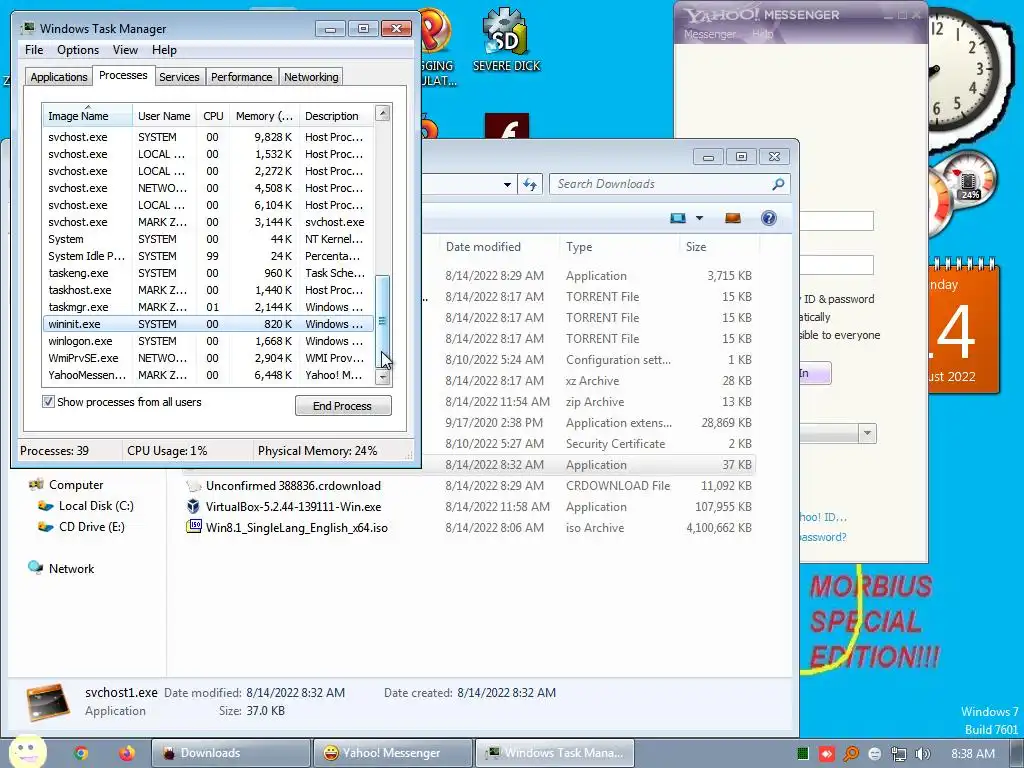Open the Yahoo Messenger status dropdown
This screenshot has width=1024, height=768.
[867, 433]
